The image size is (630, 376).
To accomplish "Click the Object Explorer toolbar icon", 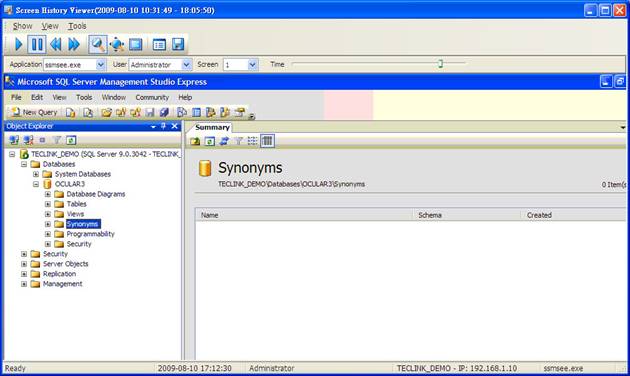I will [x=211, y=113].
